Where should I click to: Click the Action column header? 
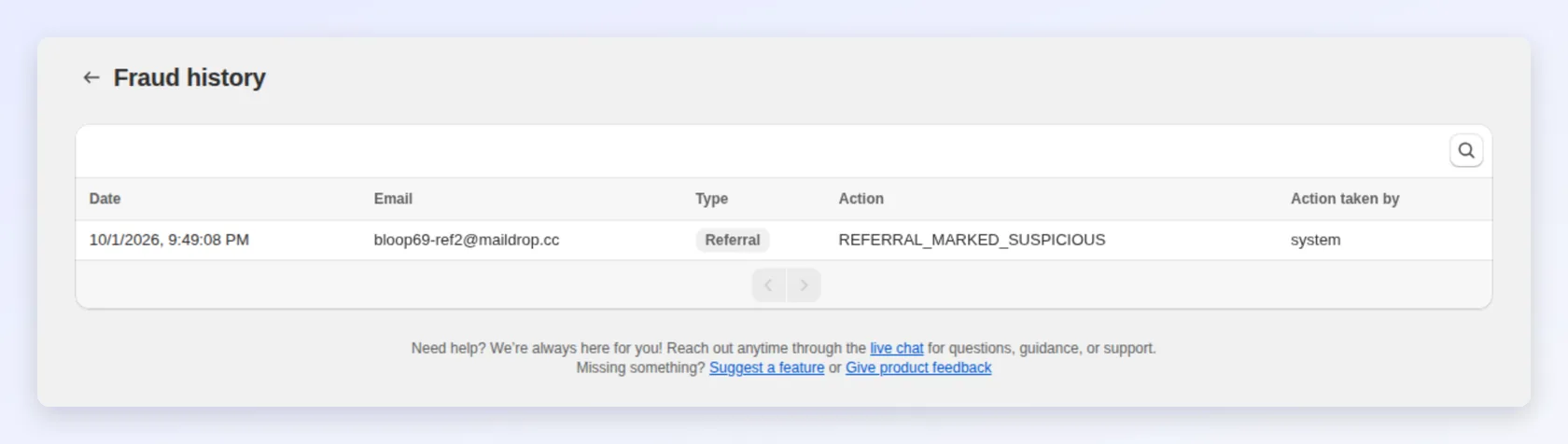861,199
